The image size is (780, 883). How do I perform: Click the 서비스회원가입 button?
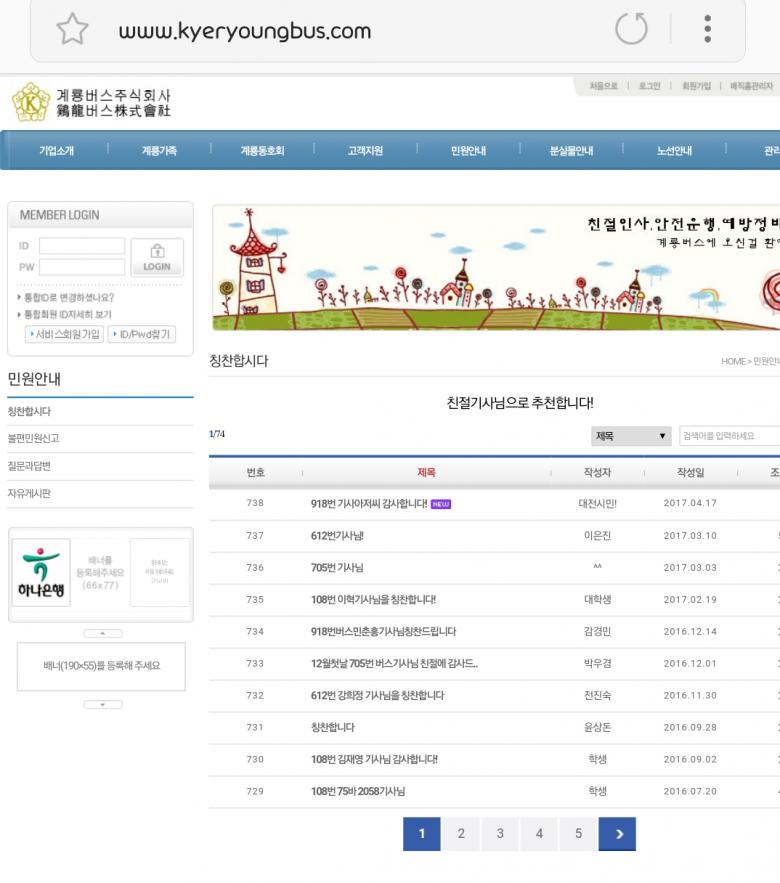pos(64,334)
